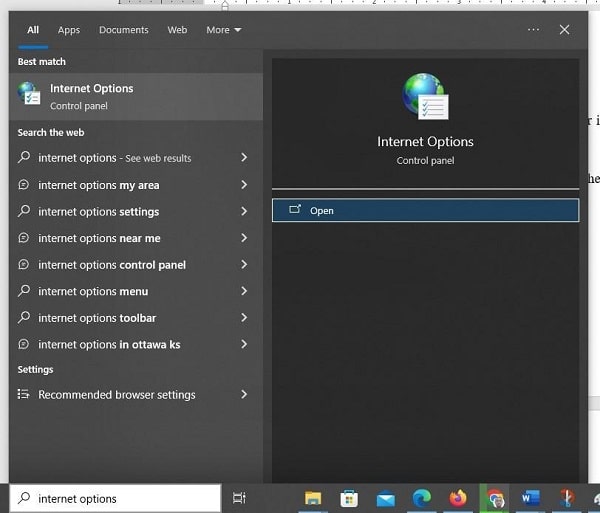Viewport: 600px width, 513px height.
Task: Expand chevron for 'internet options settings'
Action: 244,211
